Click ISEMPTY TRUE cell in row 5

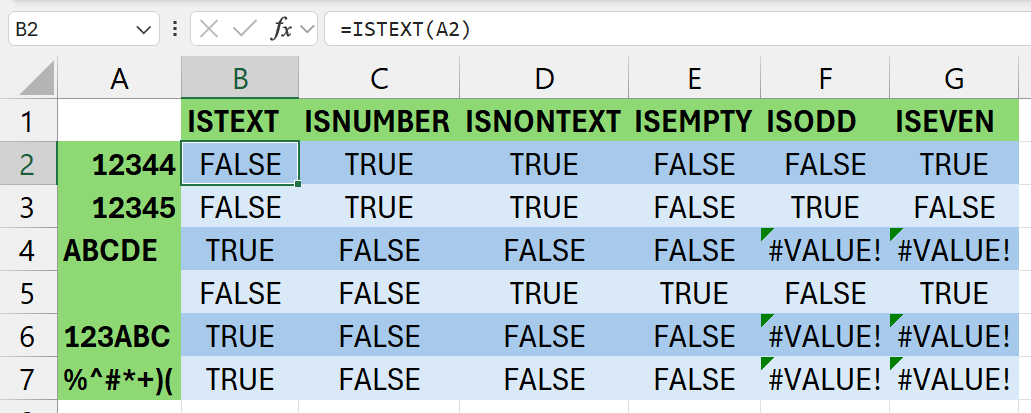[x=694, y=293]
